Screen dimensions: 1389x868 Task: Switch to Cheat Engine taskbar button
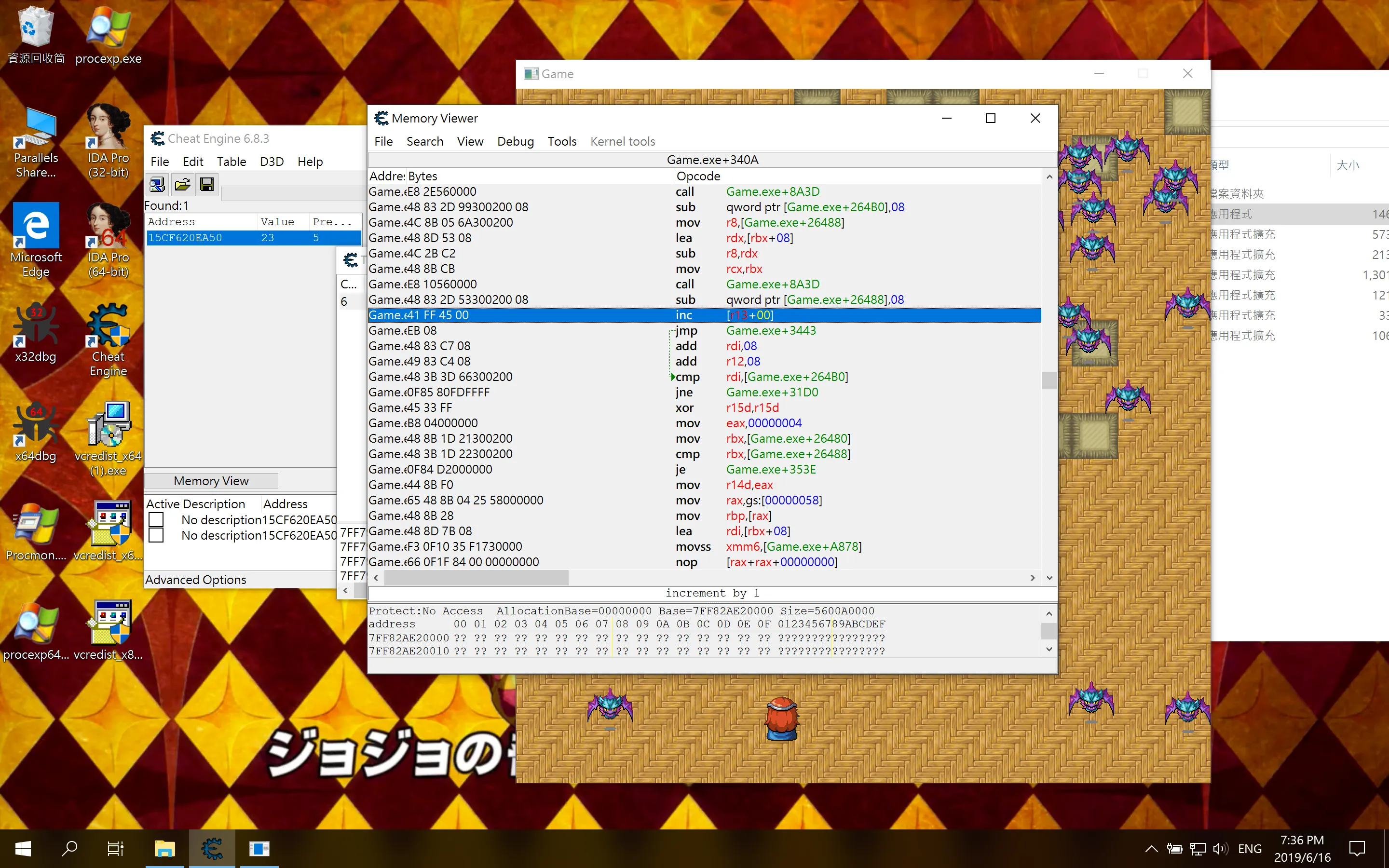[212, 849]
